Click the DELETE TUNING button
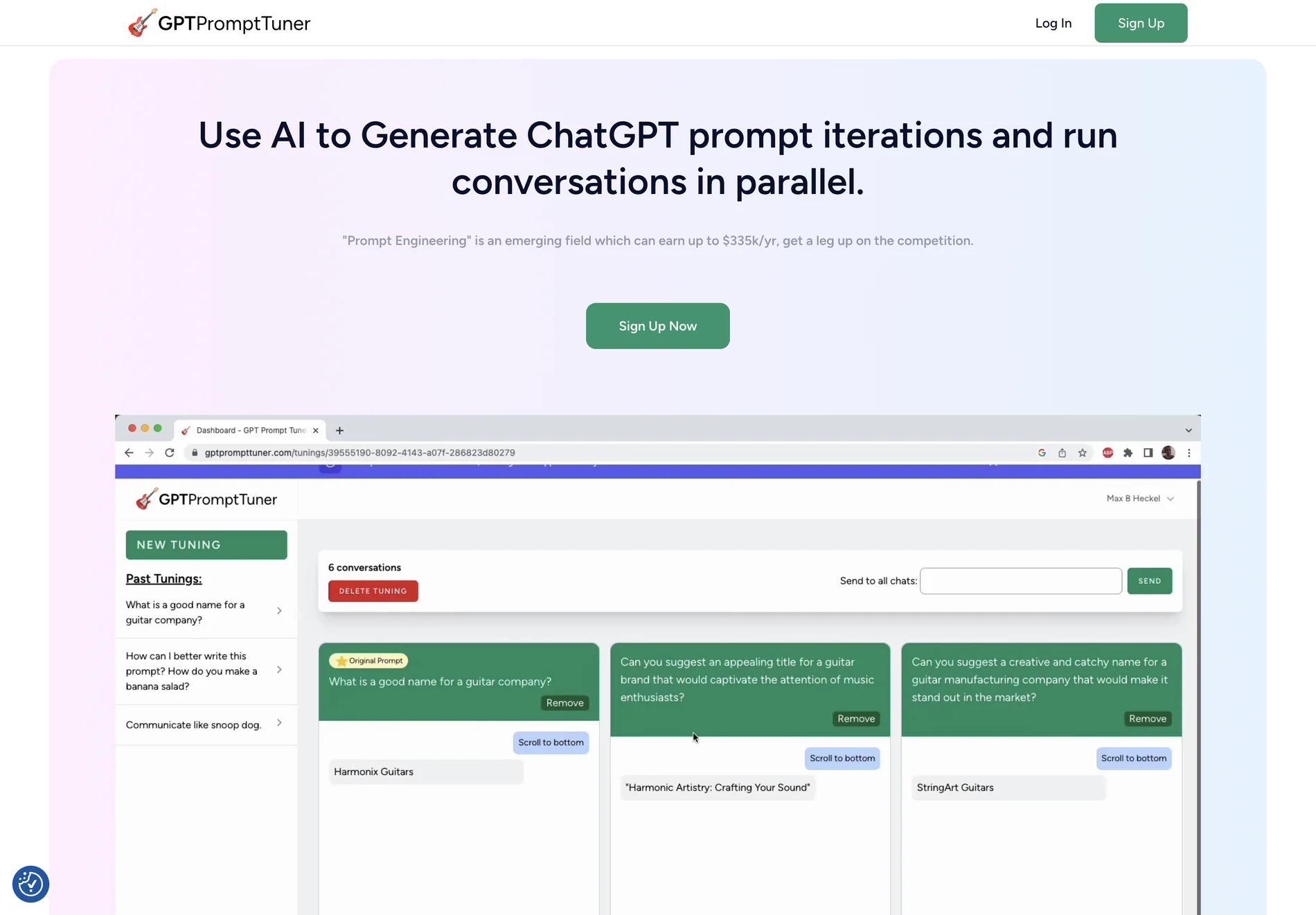Screen dimensions: 1316x915 (373, 591)
